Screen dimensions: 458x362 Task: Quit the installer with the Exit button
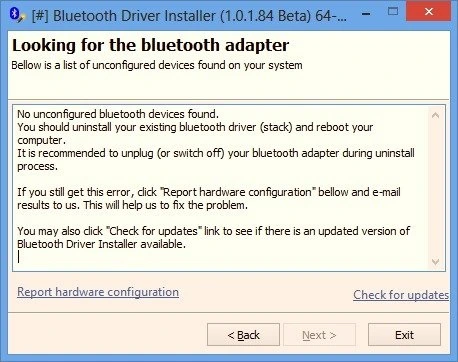pyautogui.click(x=404, y=335)
